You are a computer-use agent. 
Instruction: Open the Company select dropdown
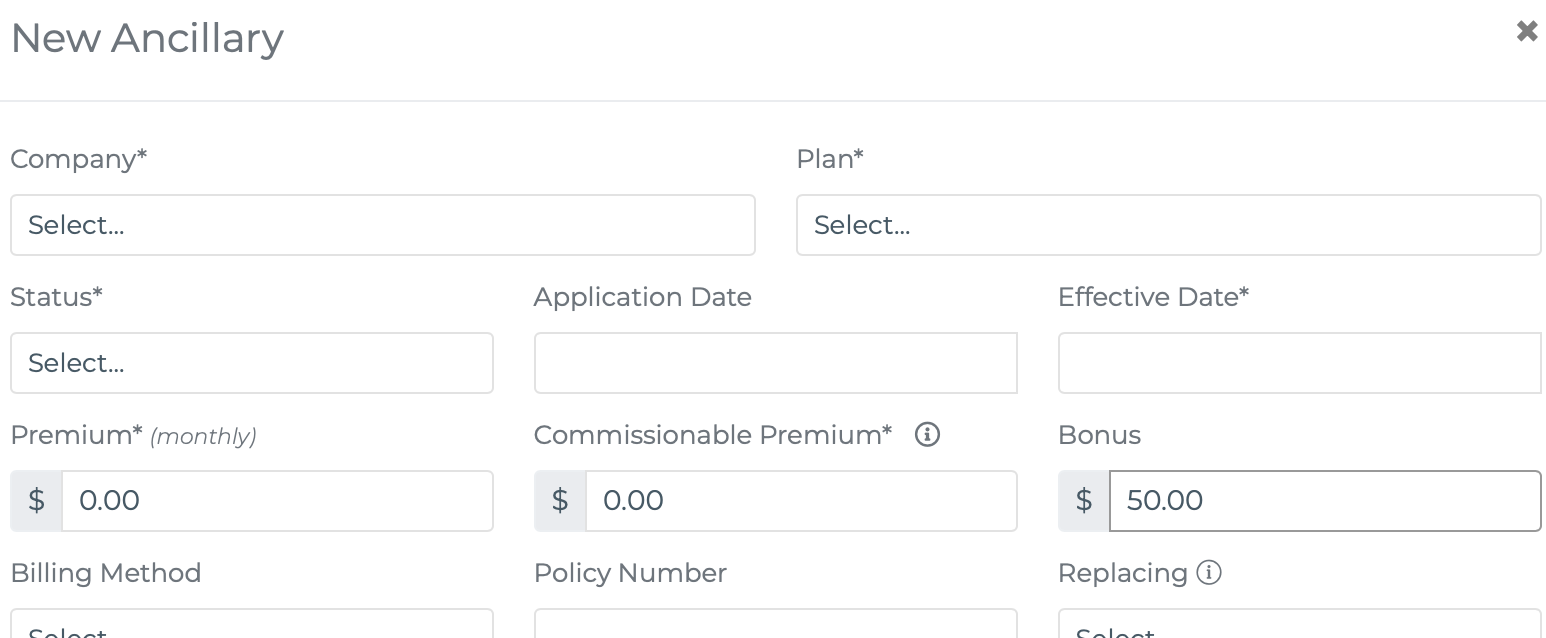point(383,225)
